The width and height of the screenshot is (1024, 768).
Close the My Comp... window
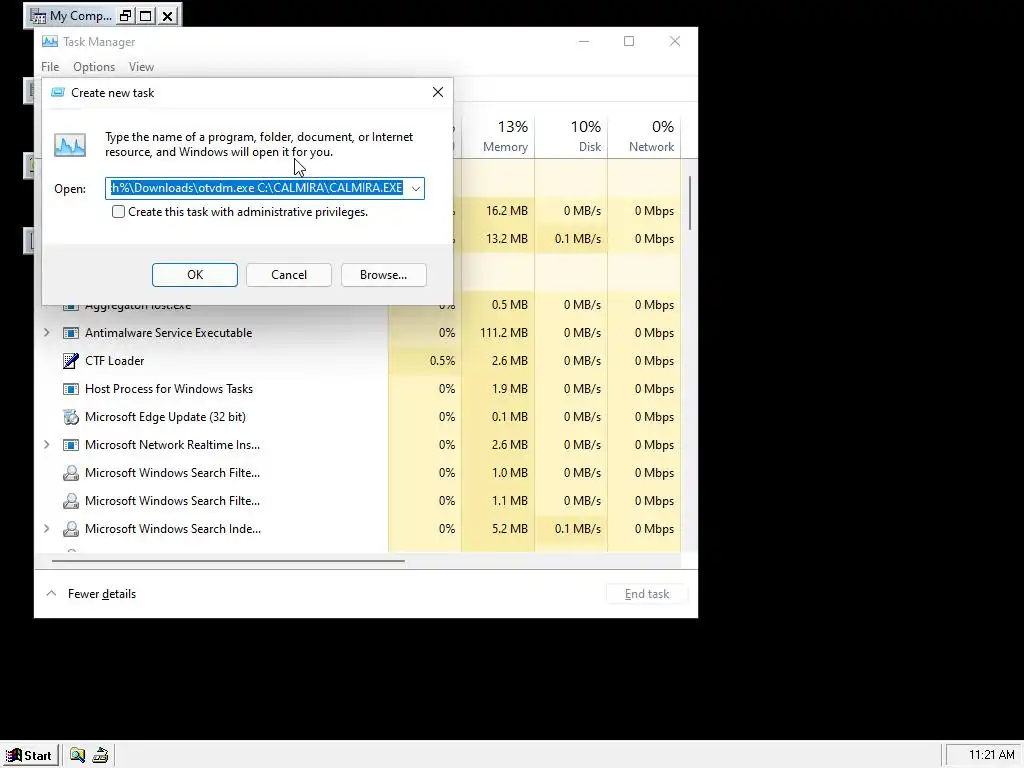(x=168, y=16)
